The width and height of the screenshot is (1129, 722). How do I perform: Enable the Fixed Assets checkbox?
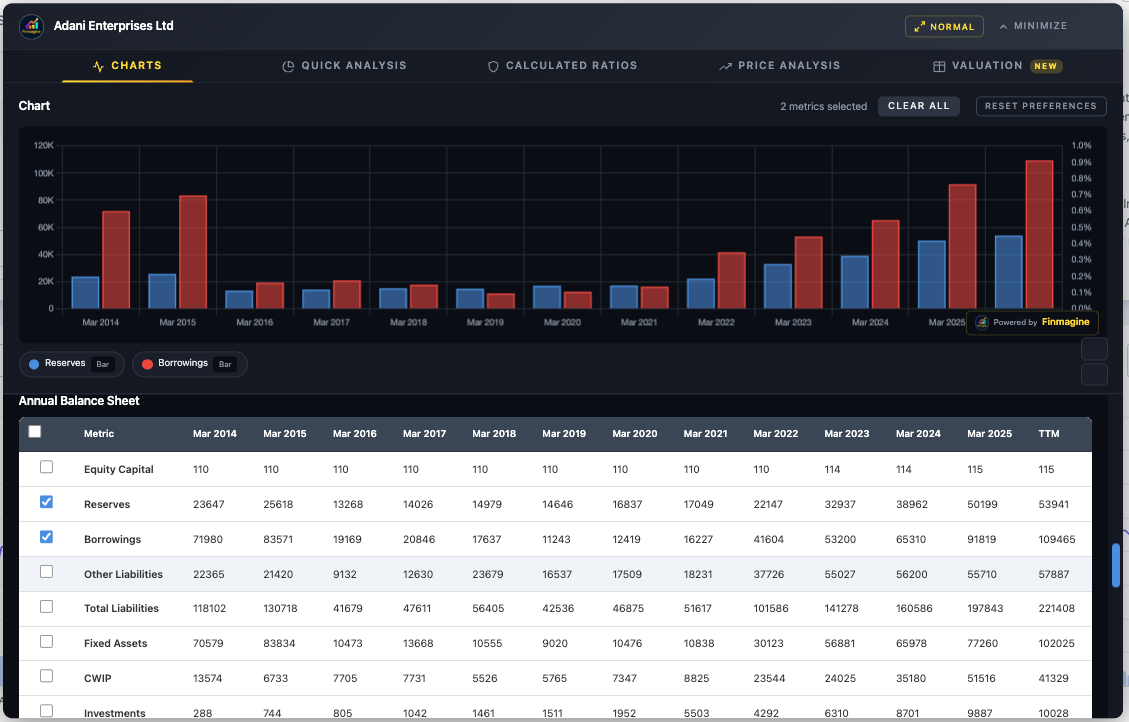[x=46, y=641]
